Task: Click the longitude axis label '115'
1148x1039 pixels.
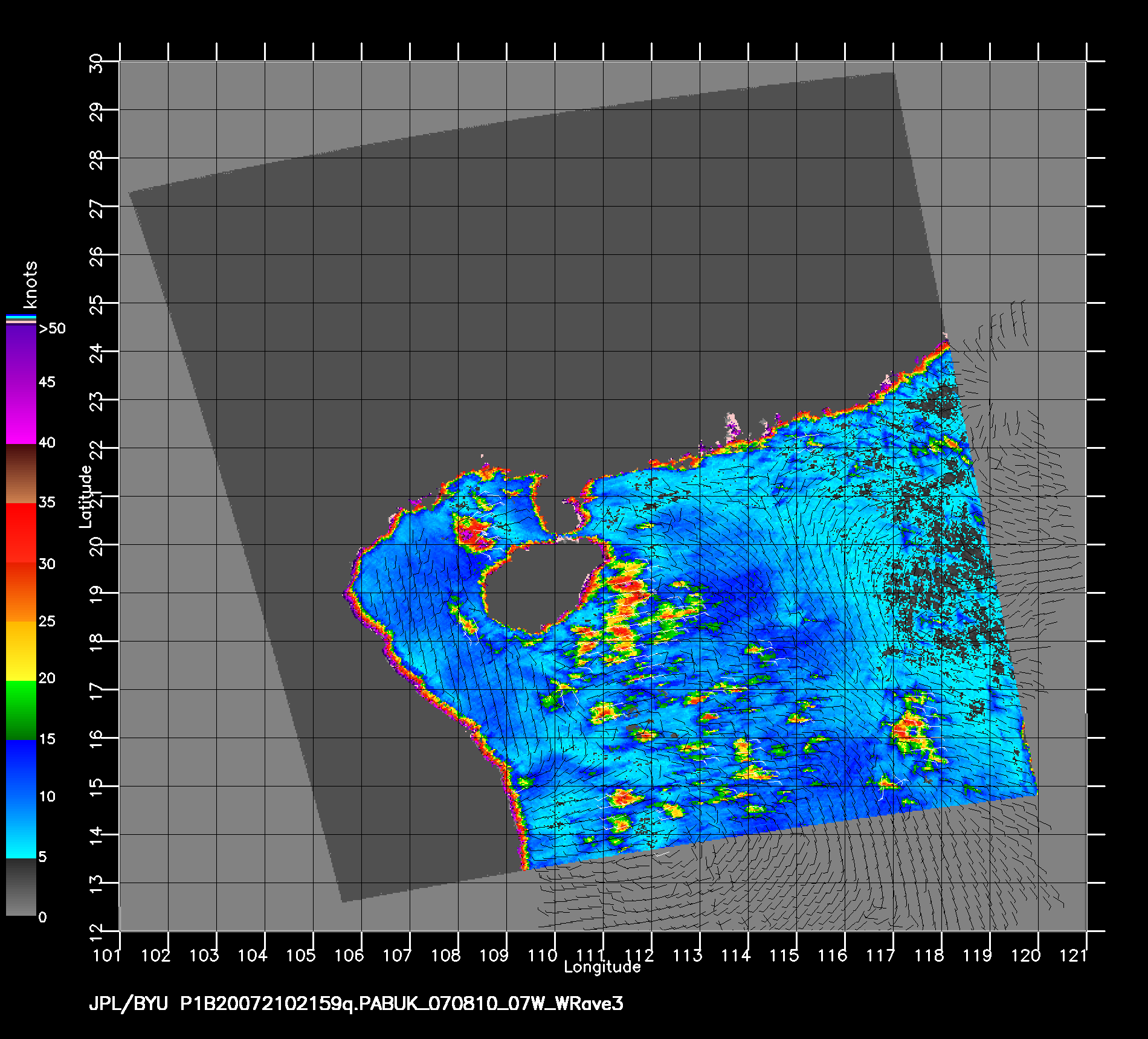Action: [784, 956]
